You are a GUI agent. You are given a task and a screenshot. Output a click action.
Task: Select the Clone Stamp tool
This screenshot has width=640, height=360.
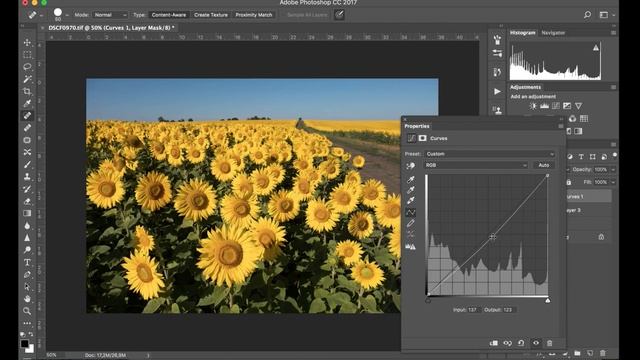click(x=27, y=177)
